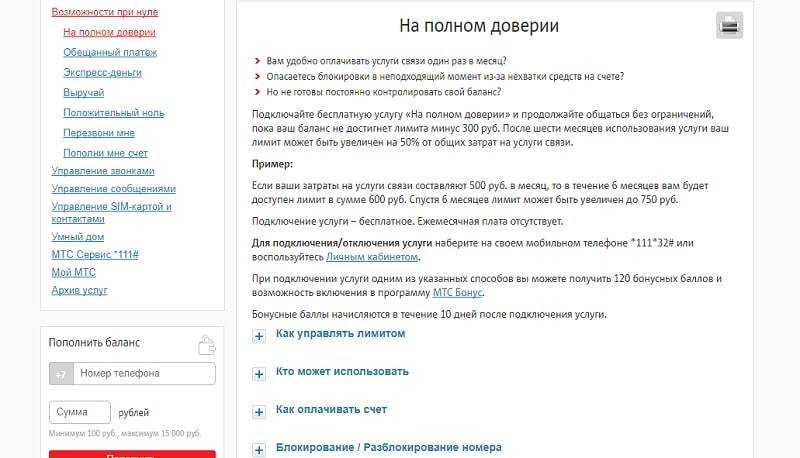Open Мой МТС link
This screenshot has height=458, width=800.
tap(73, 272)
